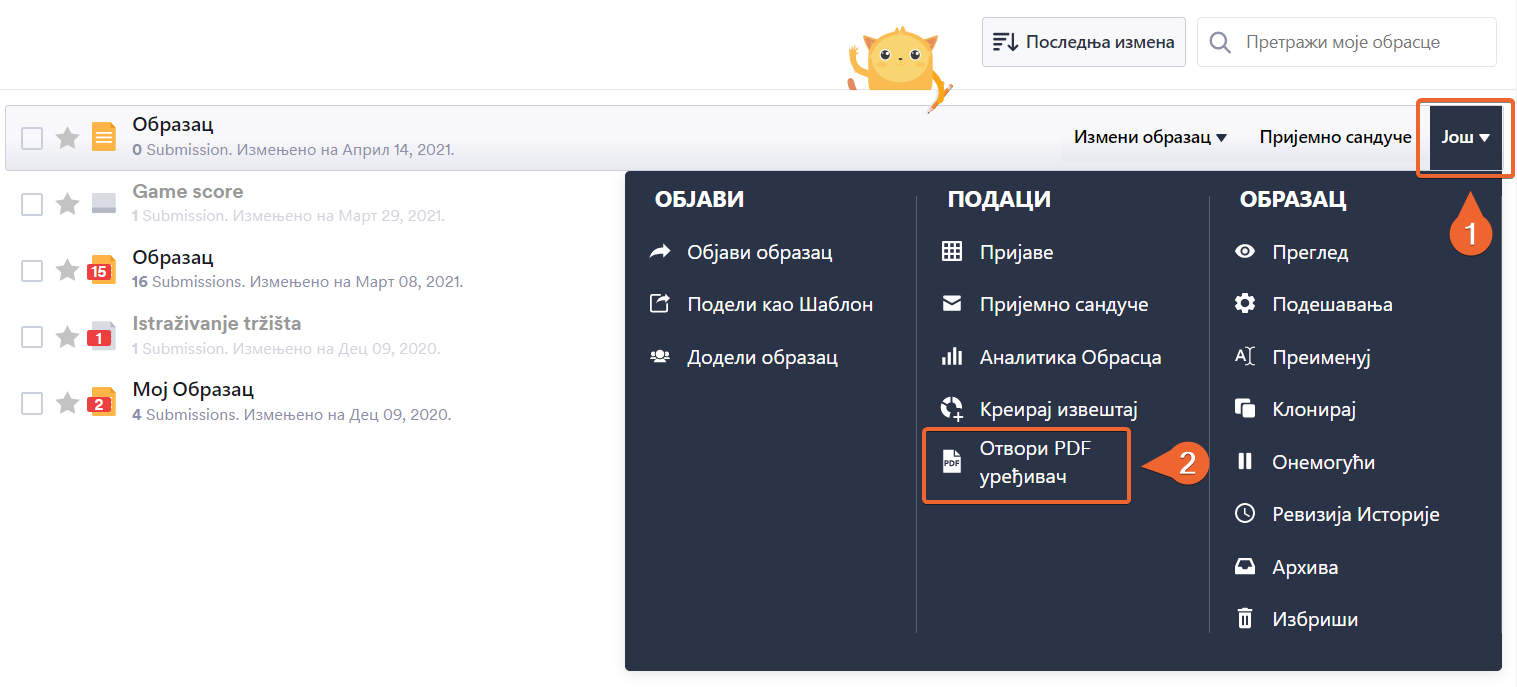
Task: Select the Мој Образац checkbox
Action: tap(32, 402)
